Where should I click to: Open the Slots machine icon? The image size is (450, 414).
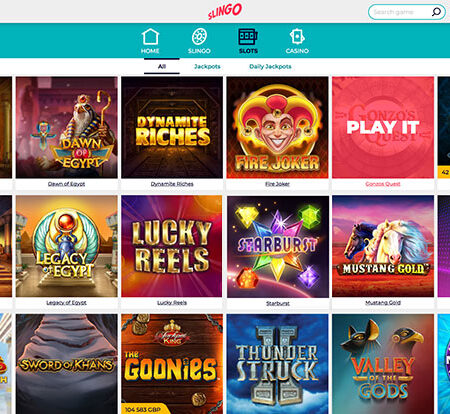tap(248, 37)
